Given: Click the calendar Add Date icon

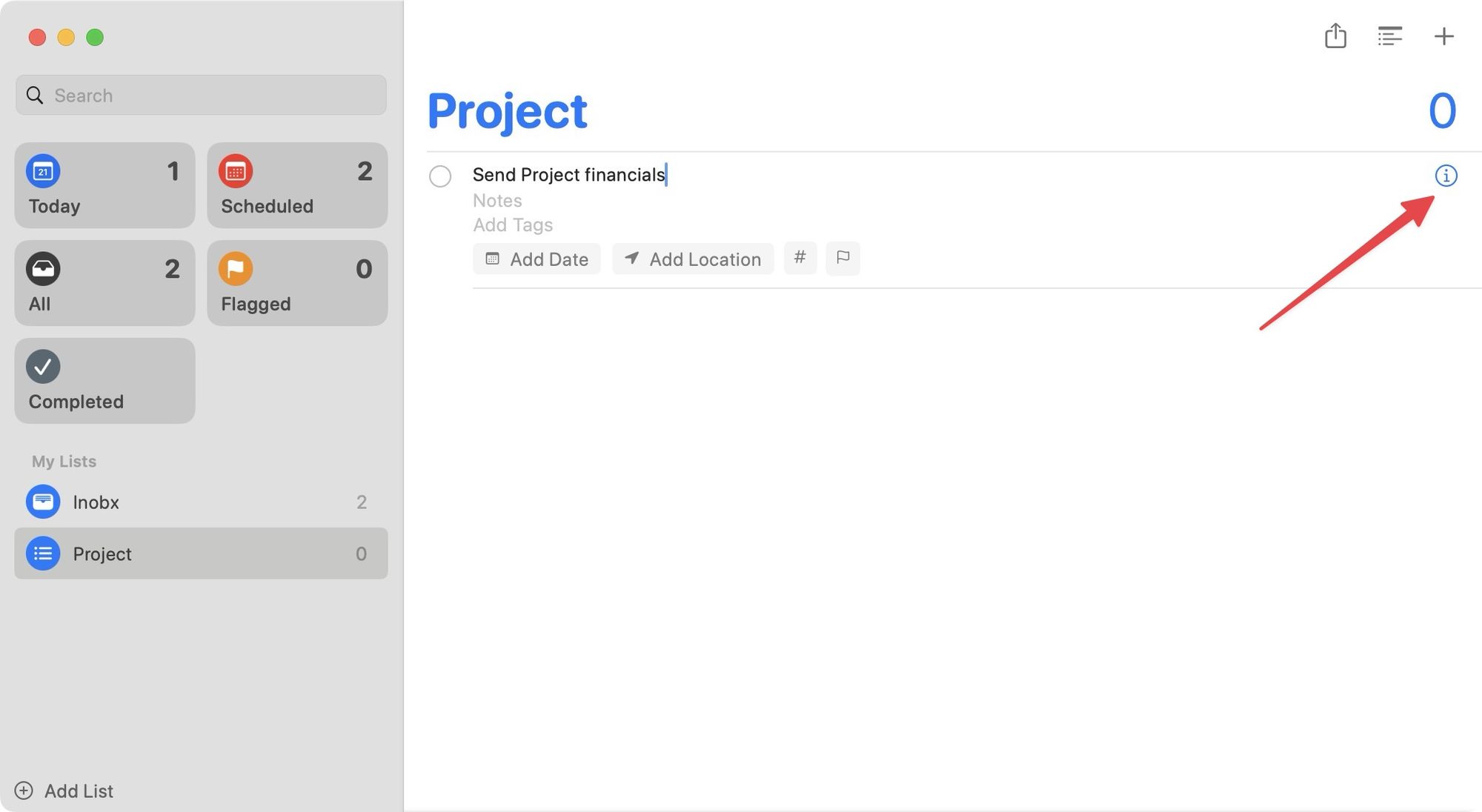Looking at the screenshot, I should tap(491, 258).
